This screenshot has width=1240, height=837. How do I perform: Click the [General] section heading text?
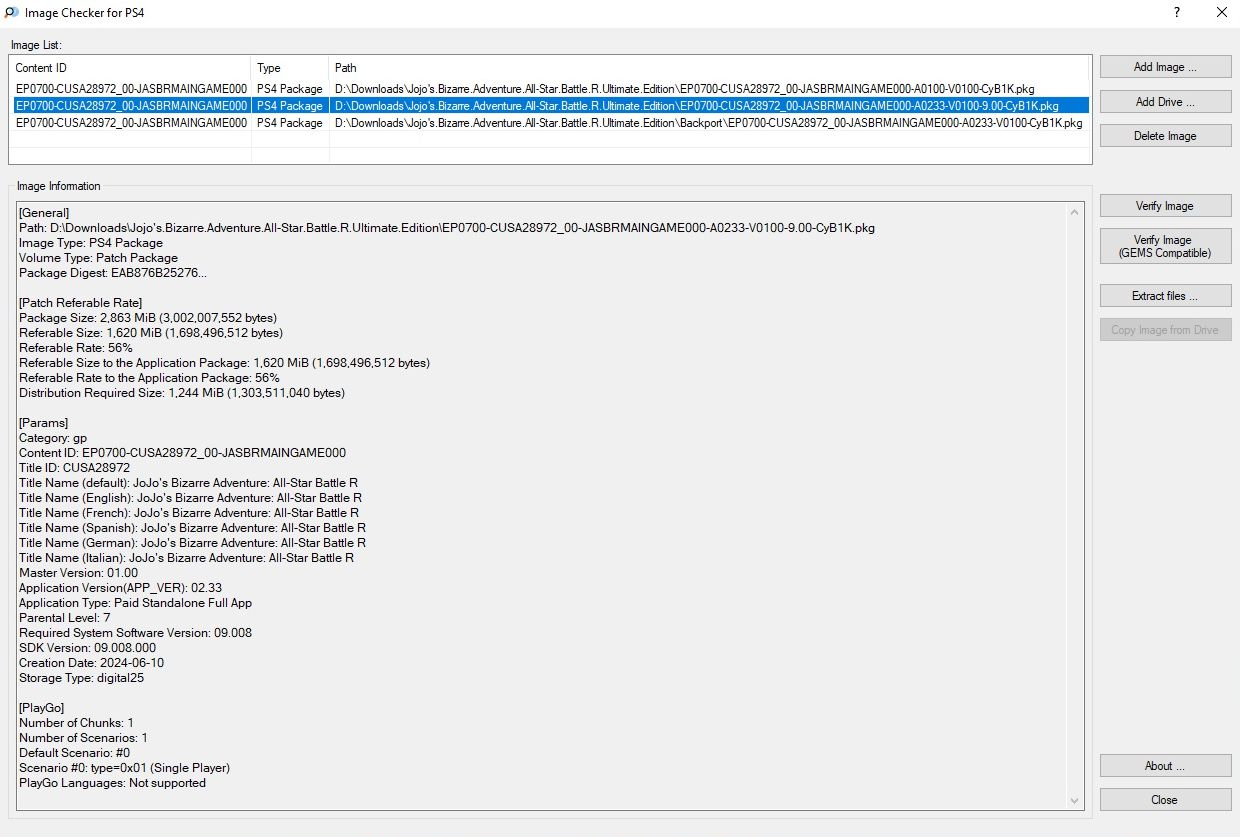(x=44, y=213)
